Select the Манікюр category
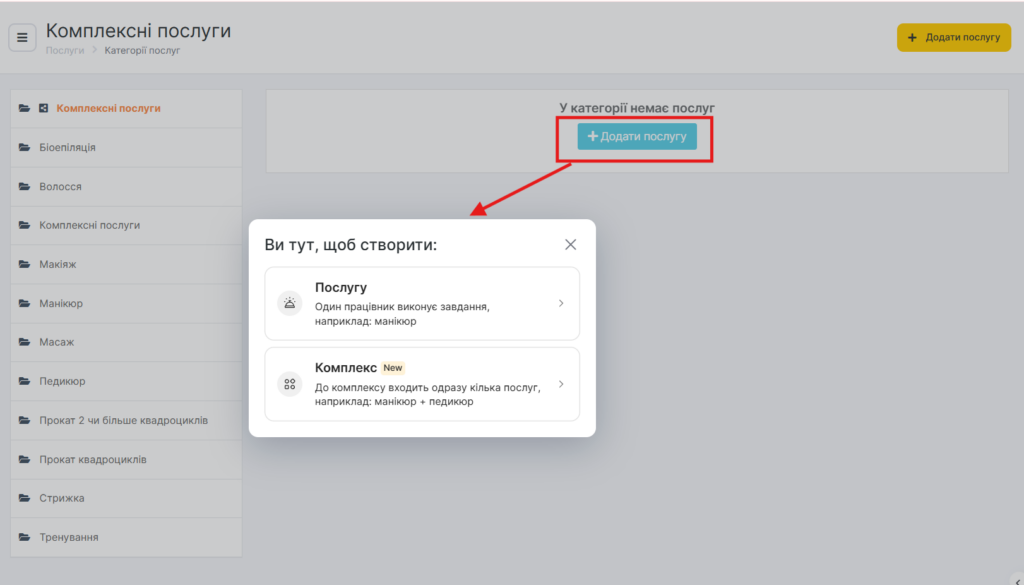 tap(61, 304)
